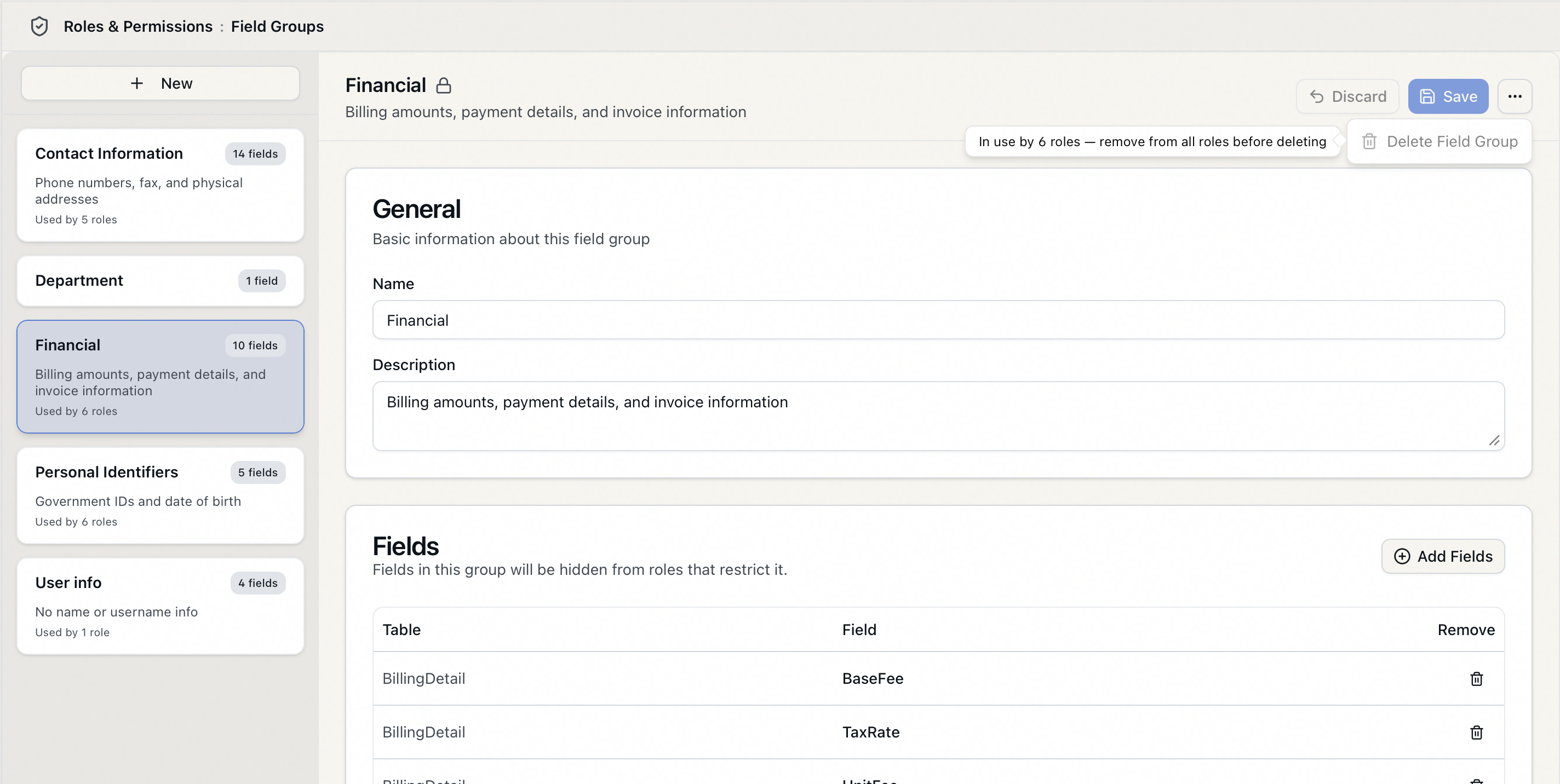Open the three-dots more options menu

coord(1515,96)
